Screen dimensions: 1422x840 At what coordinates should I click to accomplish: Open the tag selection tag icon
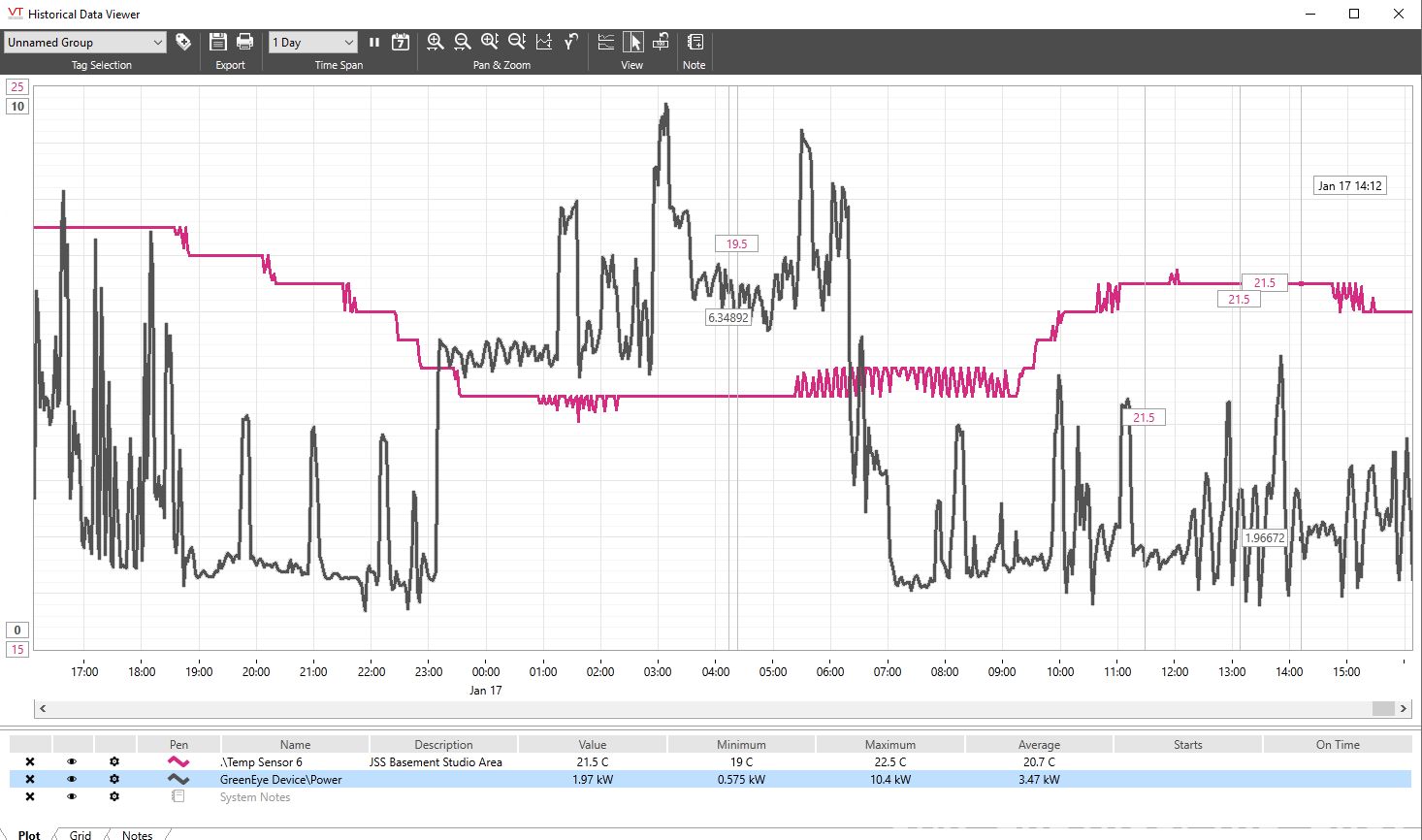(x=182, y=42)
